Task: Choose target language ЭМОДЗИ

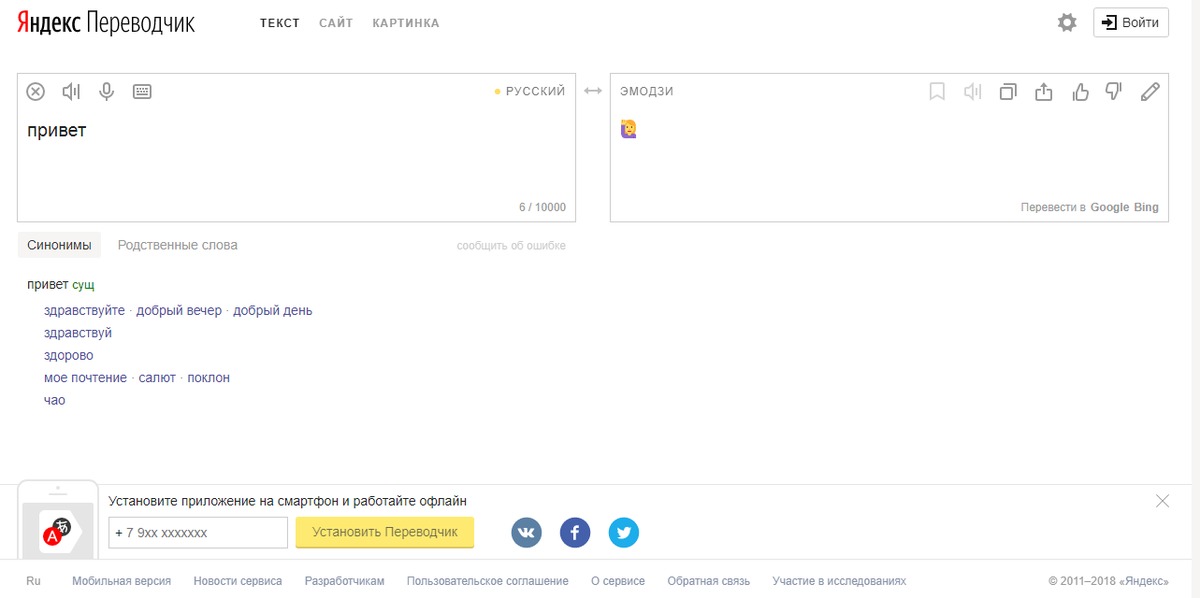Action: point(647,91)
